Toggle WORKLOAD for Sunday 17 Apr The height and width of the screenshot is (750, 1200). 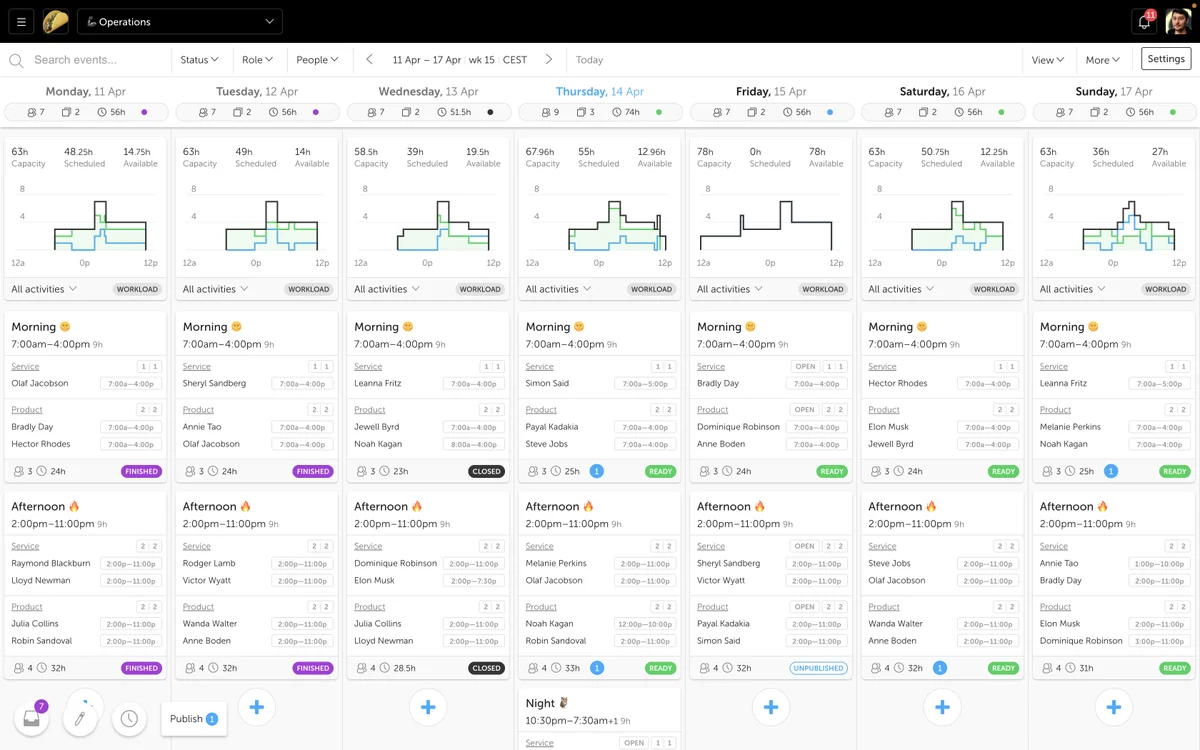pos(1165,289)
